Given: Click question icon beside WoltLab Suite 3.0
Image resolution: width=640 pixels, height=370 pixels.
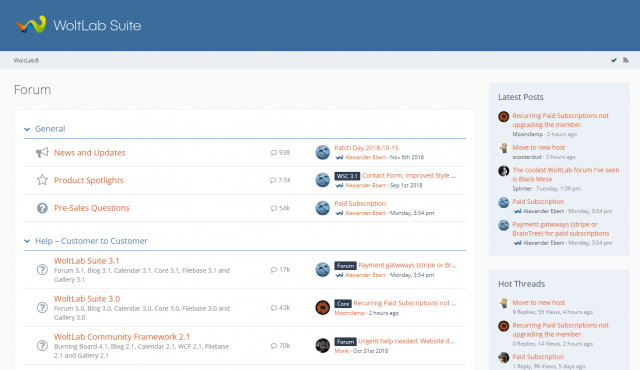Looking at the screenshot, I should coord(42,308).
